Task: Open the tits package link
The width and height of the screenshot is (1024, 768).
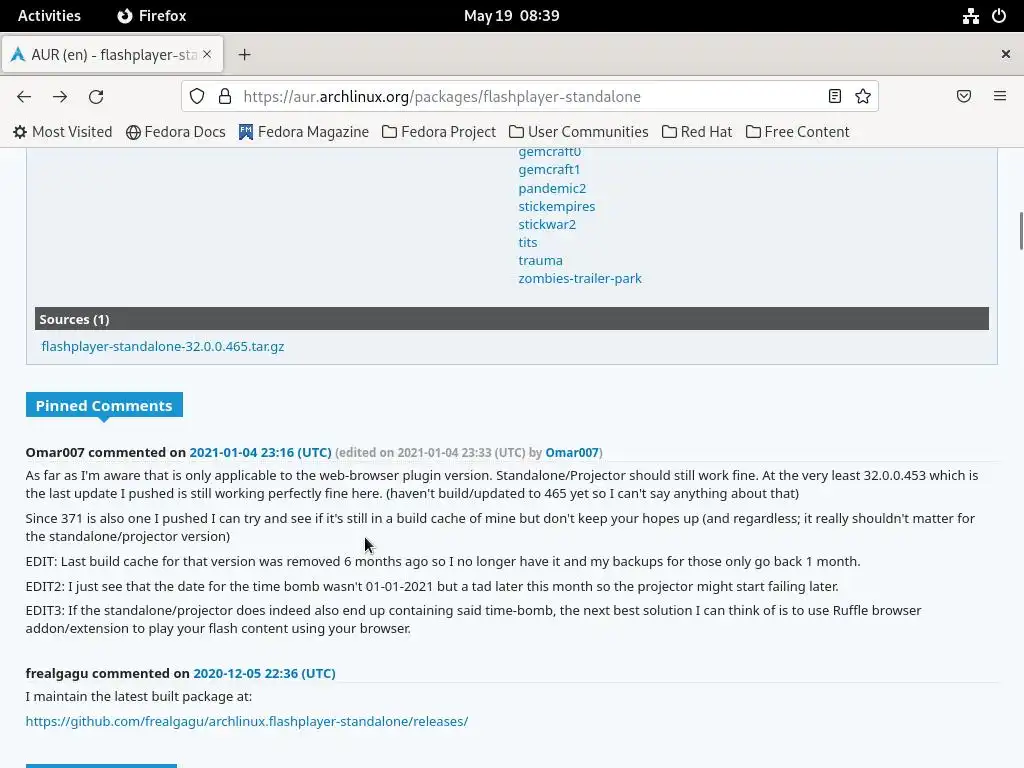Action: click(528, 242)
